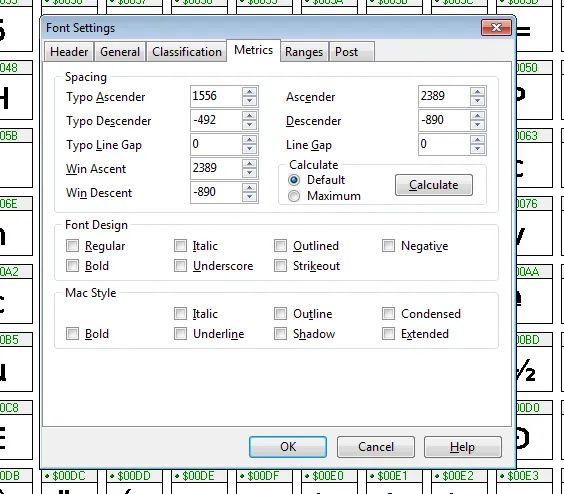
Task: Decrease Typo Descender with down arrow
Action: pyautogui.click(x=249, y=125)
